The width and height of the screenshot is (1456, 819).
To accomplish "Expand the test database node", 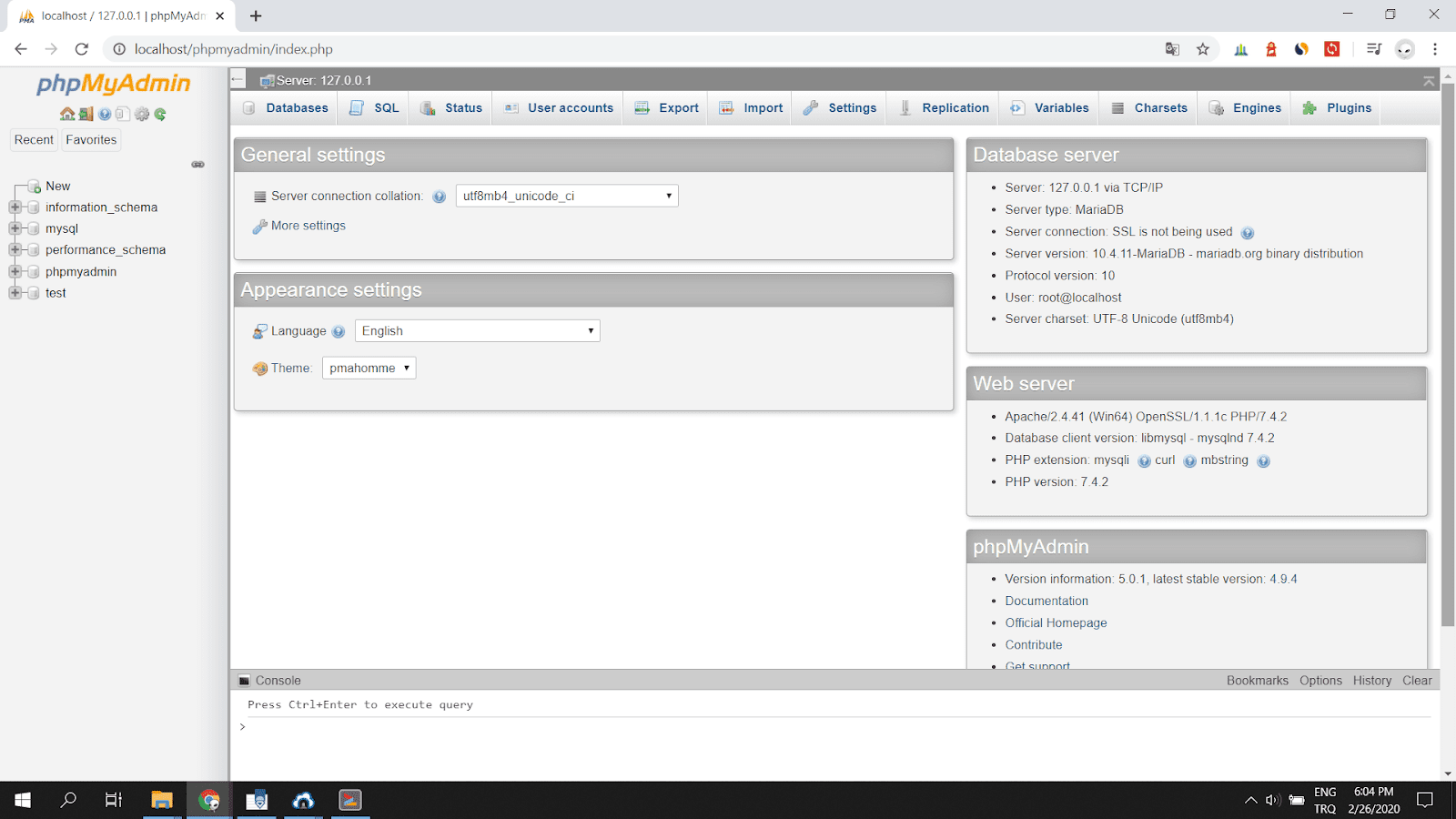I will pyautogui.click(x=15, y=293).
